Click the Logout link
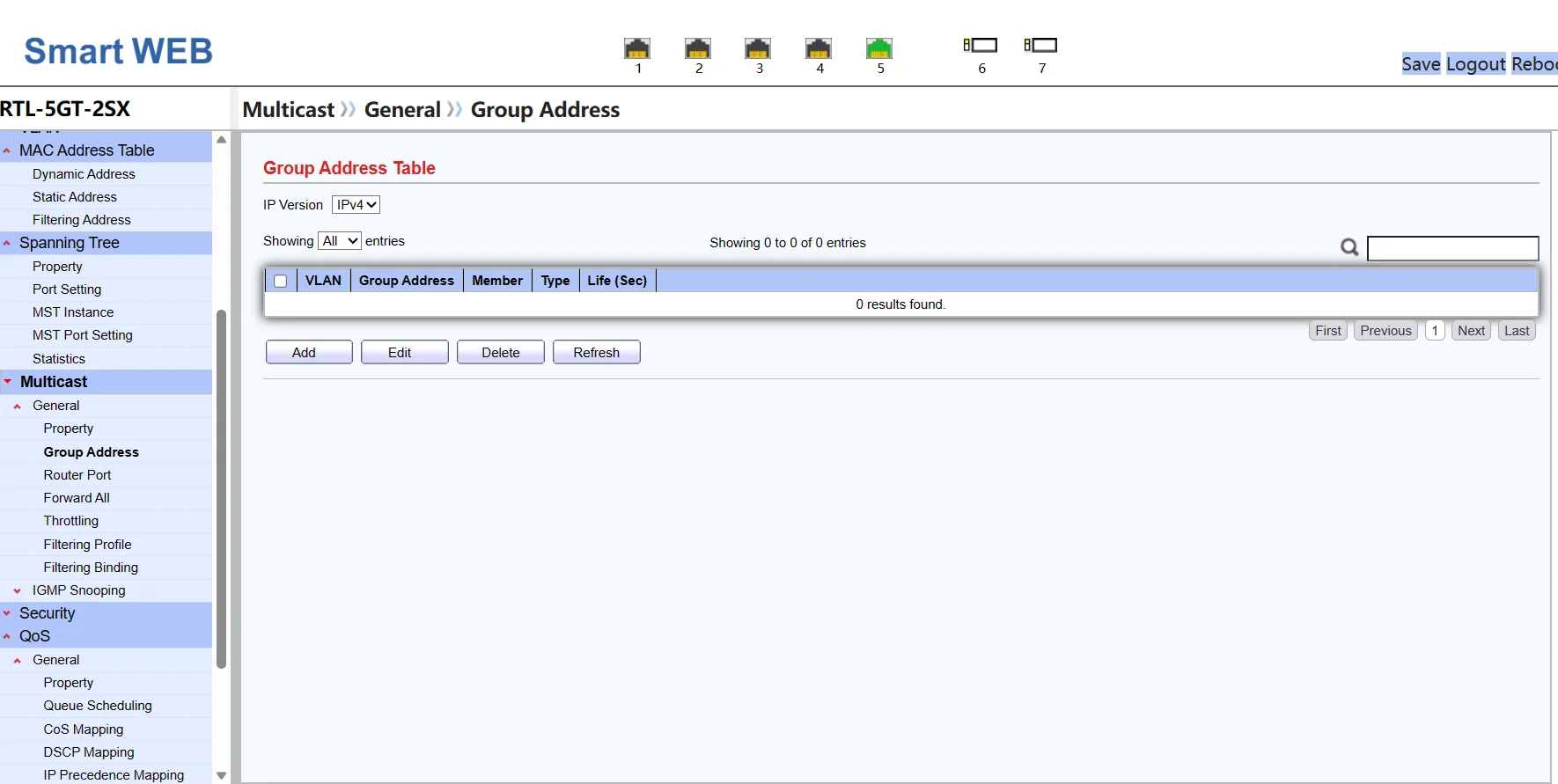 [1475, 64]
